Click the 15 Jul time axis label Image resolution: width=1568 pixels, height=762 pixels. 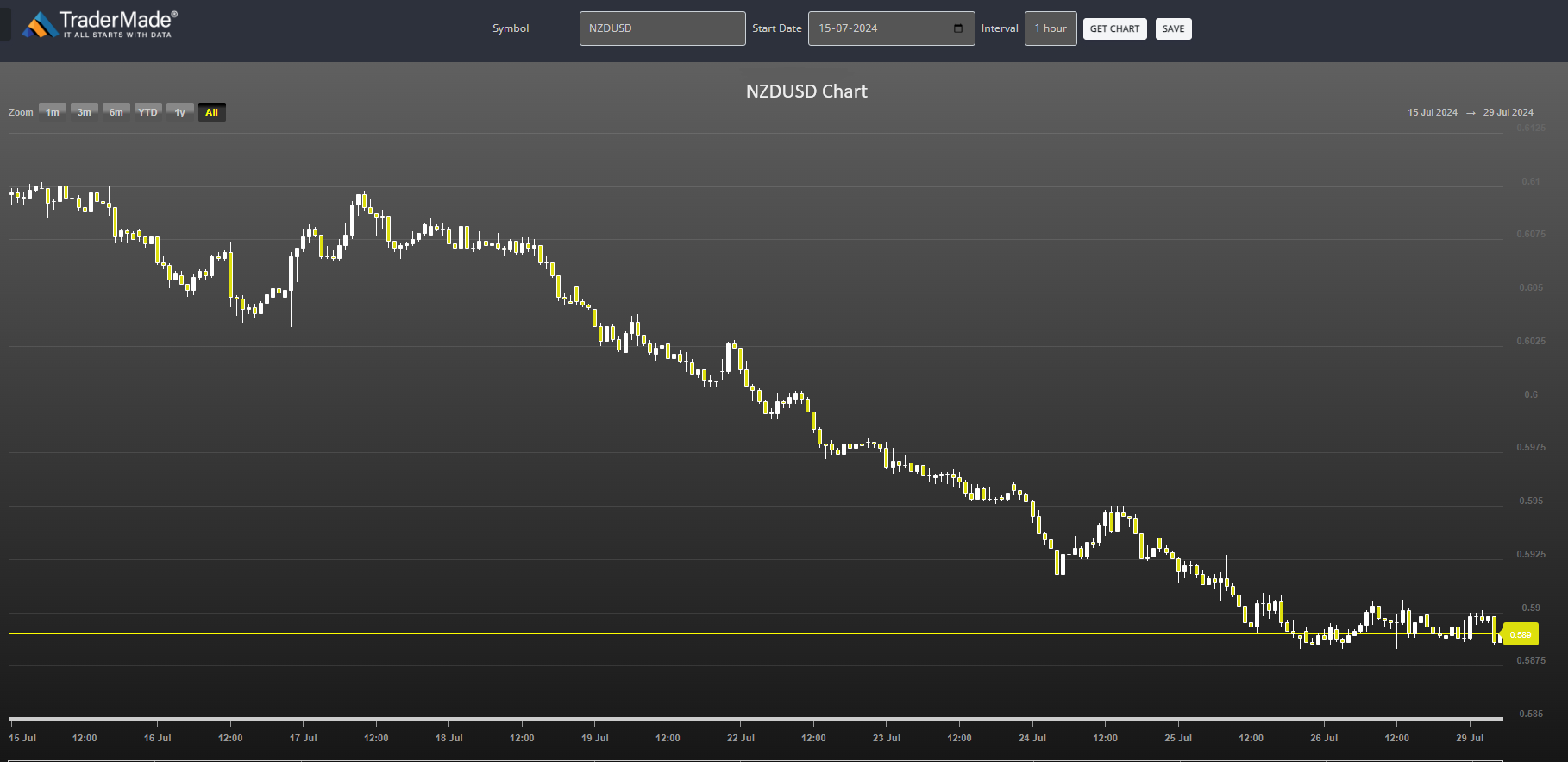(22, 738)
